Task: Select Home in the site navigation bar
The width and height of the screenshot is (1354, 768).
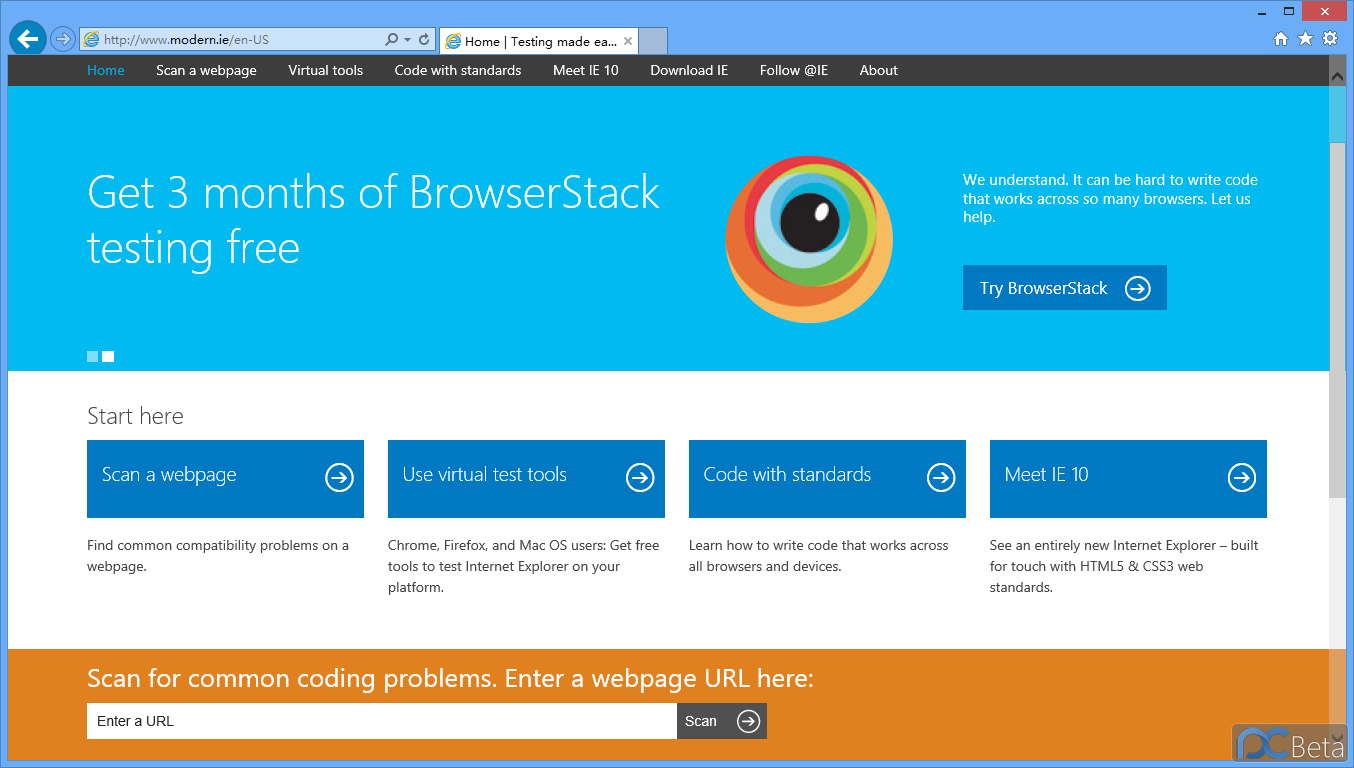Action: point(106,70)
